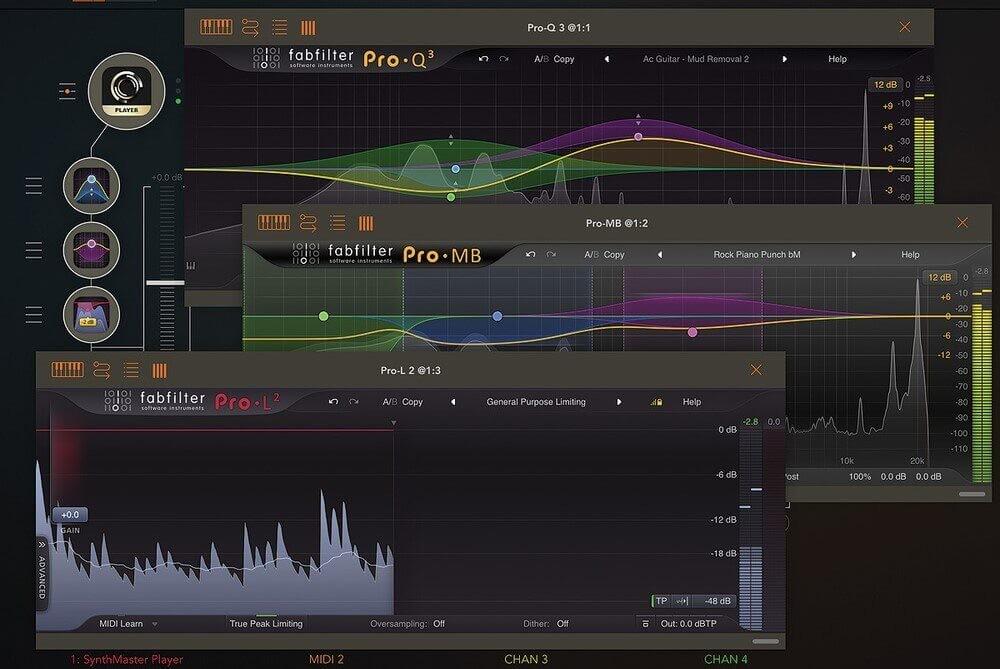Select previous preset arrow in Pro-Q 3
This screenshot has width=1000, height=669.
click(607, 59)
